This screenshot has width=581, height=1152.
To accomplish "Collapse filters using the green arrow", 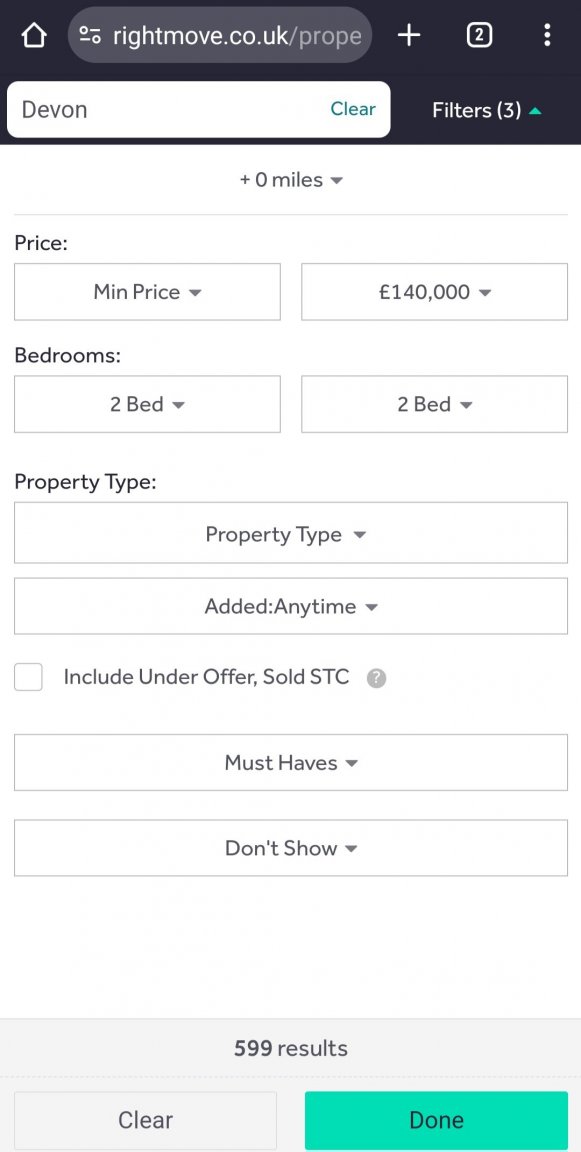I will pos(535,111).
